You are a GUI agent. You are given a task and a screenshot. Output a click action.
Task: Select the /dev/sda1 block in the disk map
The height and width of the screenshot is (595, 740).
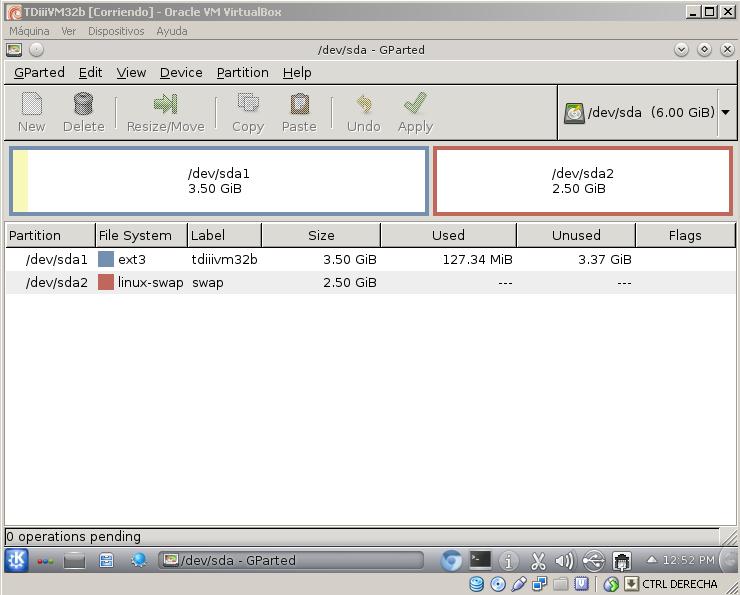point(219,181)
